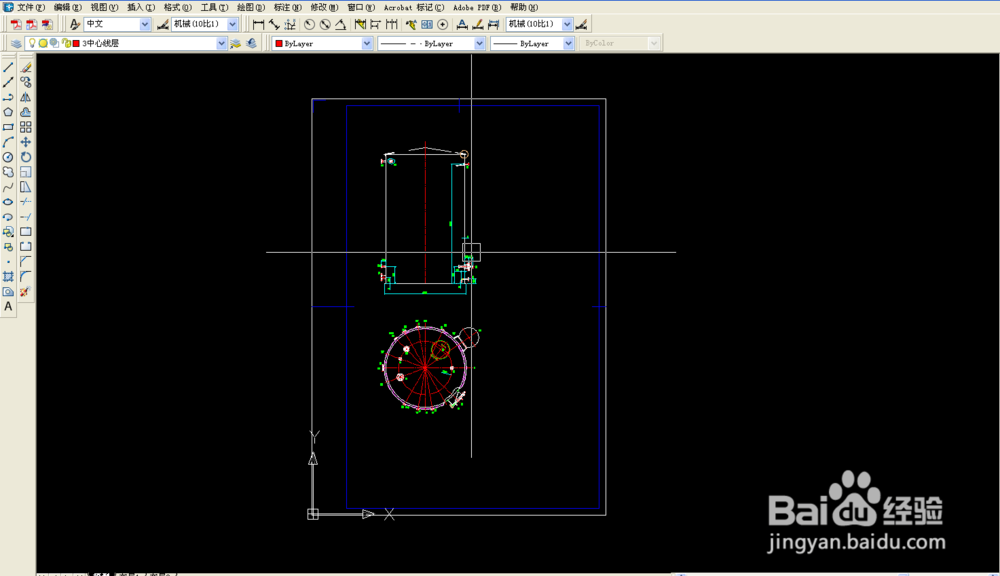Select the Copy Object tool

(26, 82)
